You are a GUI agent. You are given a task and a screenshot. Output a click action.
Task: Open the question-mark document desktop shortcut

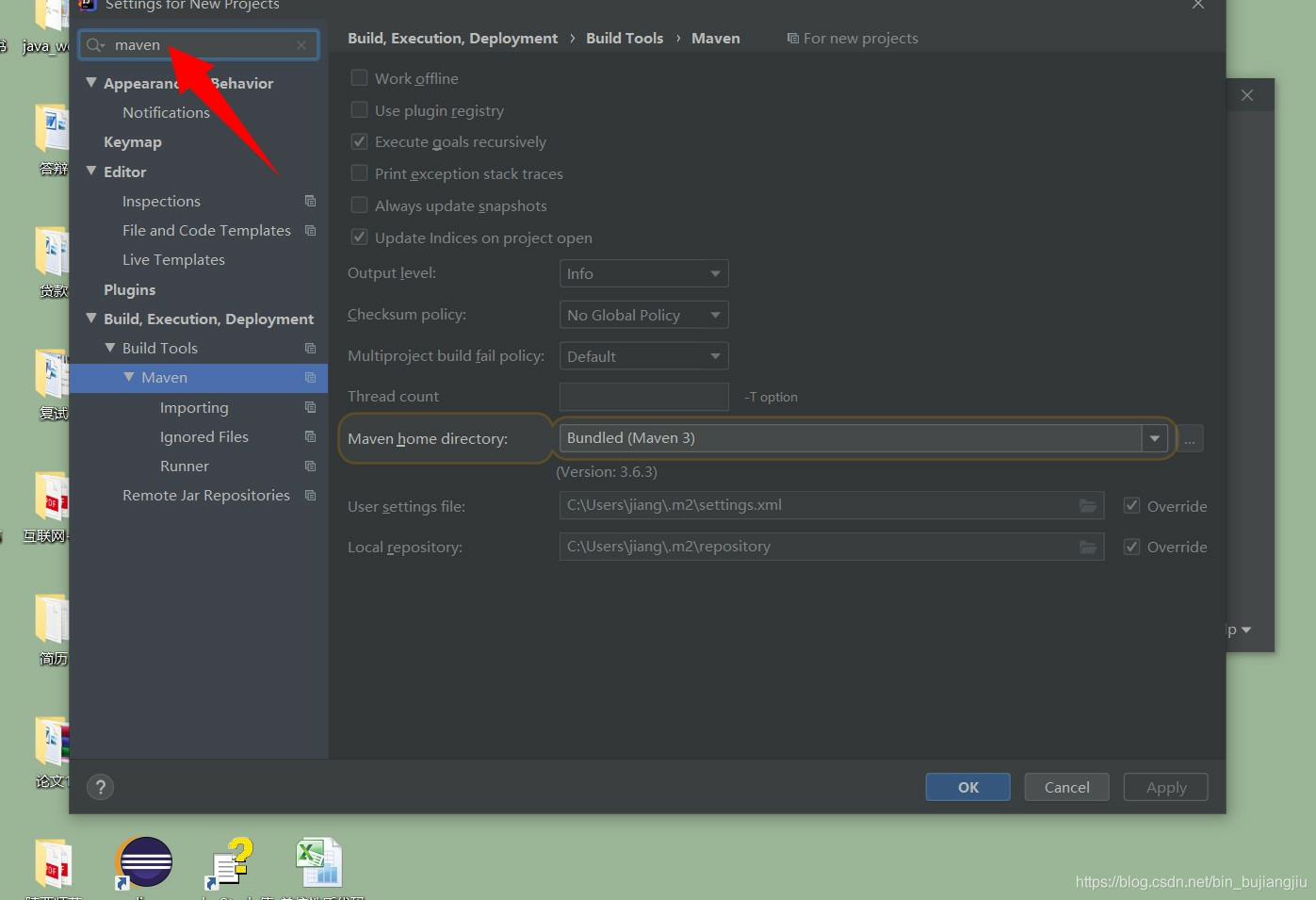coord(230,862)
